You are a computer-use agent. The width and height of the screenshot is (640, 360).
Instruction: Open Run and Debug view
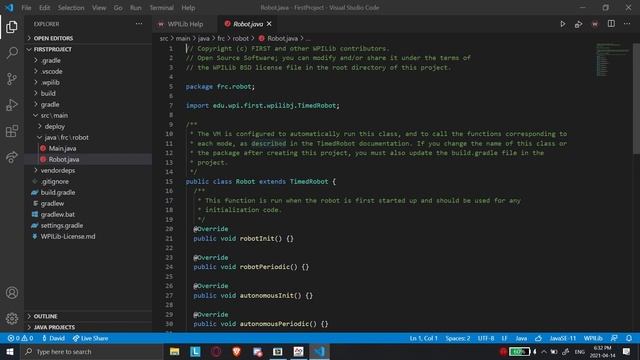[12, 105]
